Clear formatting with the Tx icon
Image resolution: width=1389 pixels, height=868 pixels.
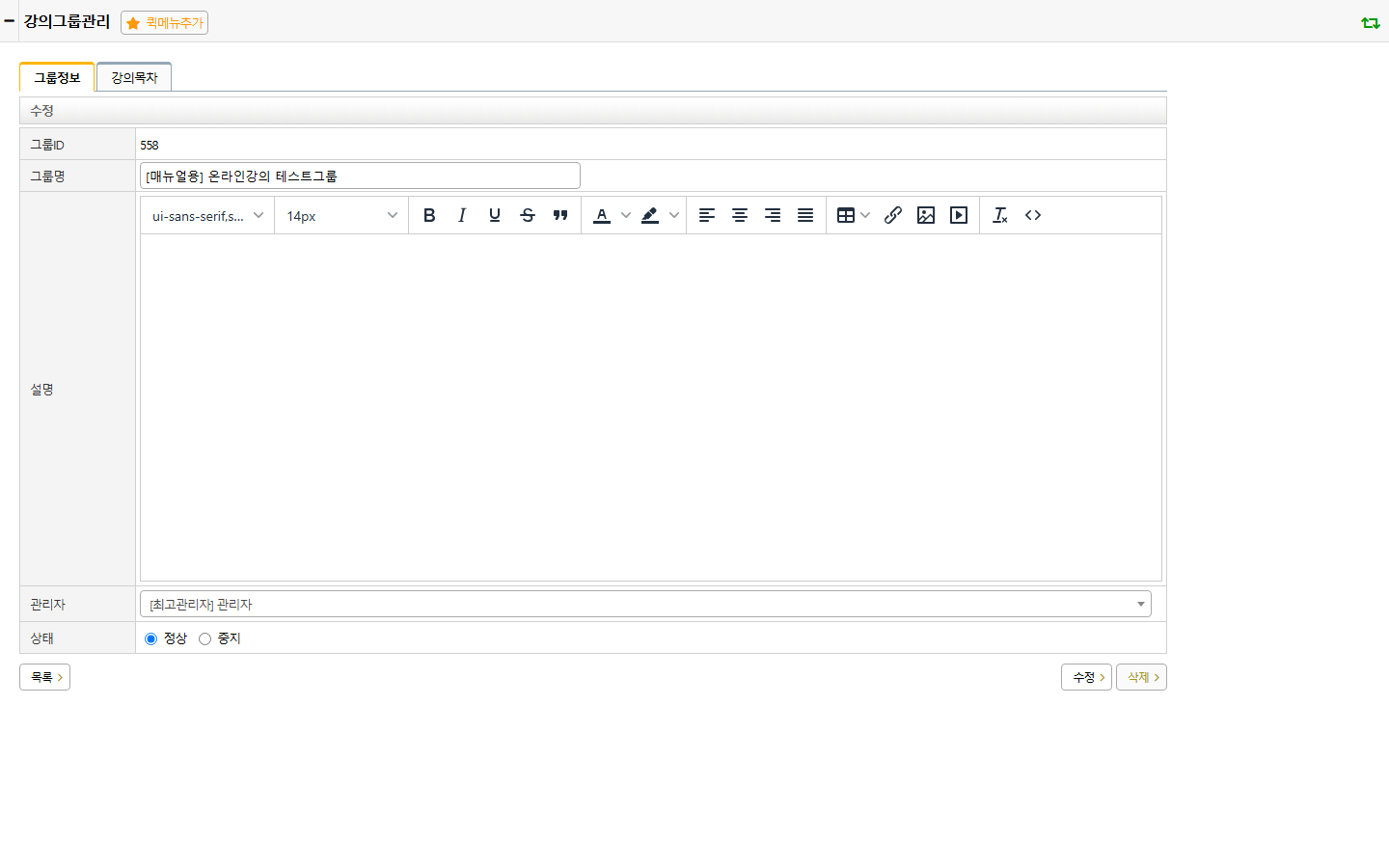click(x=1000, y=215)
